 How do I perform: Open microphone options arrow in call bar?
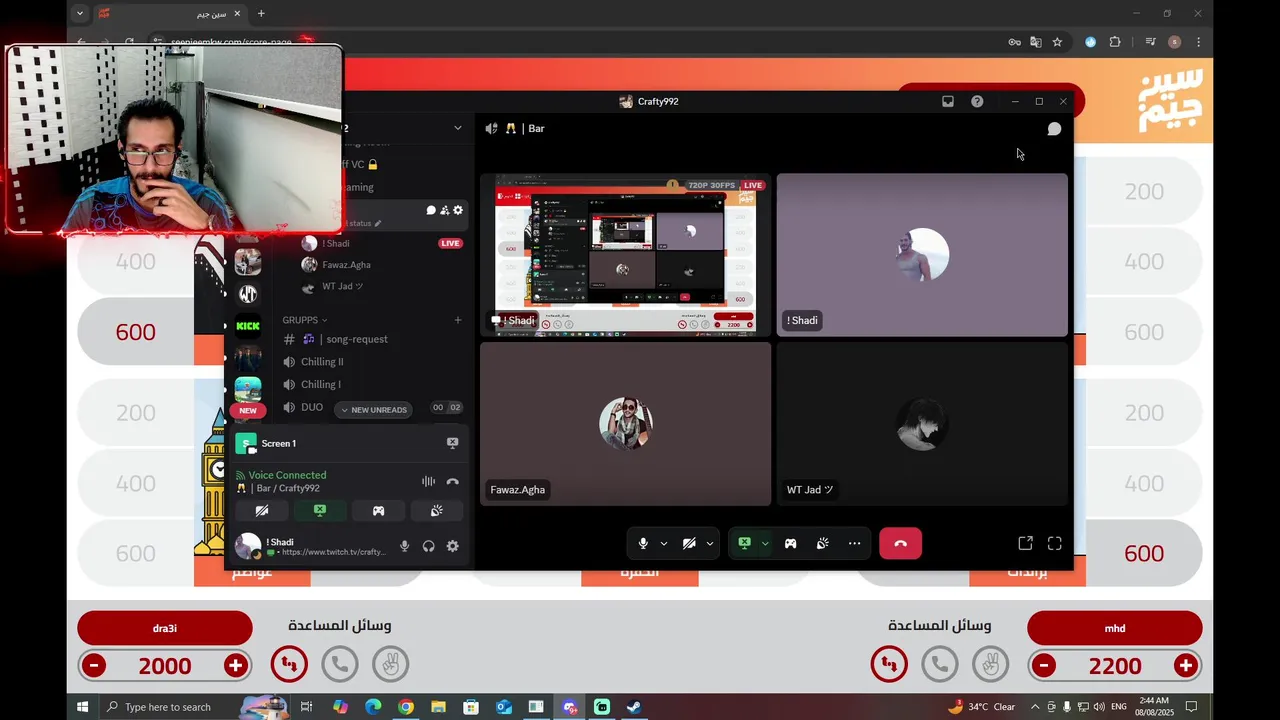tap(663, 544)
